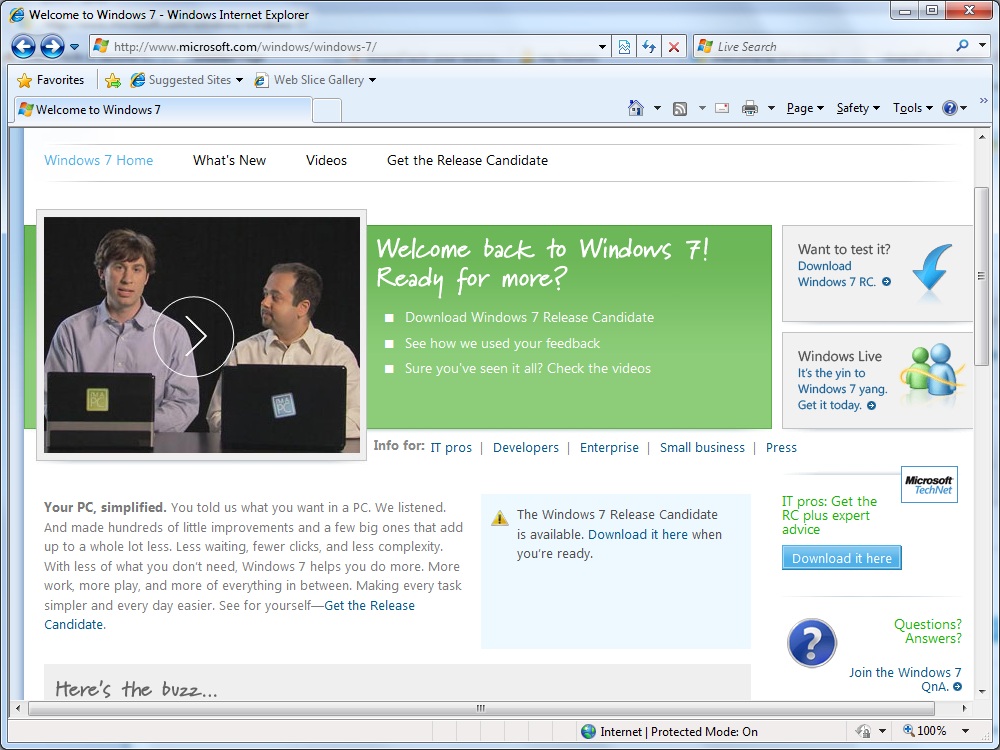The width and height of the screenshot is (1000, 750).
Task: Go back with the Back arrow button
Action: (24, 47)
